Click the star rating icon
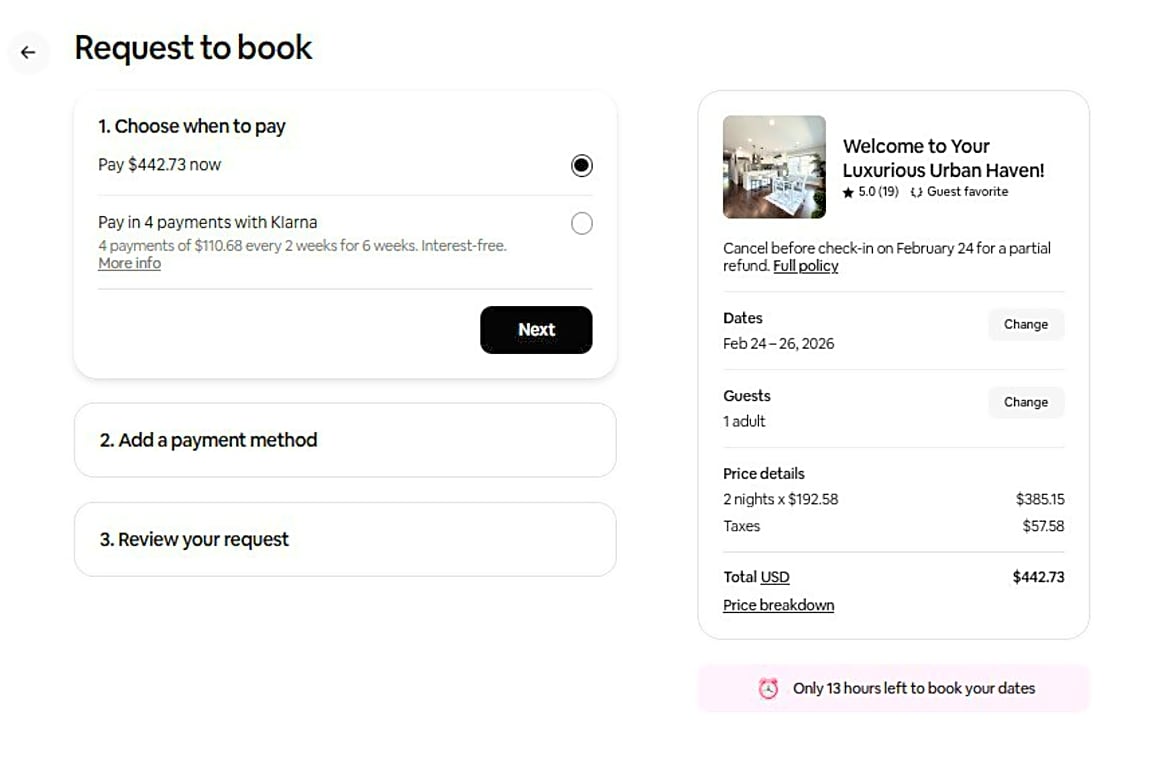The height and width of the screenshot is (762, 1152). pos(848,192)
